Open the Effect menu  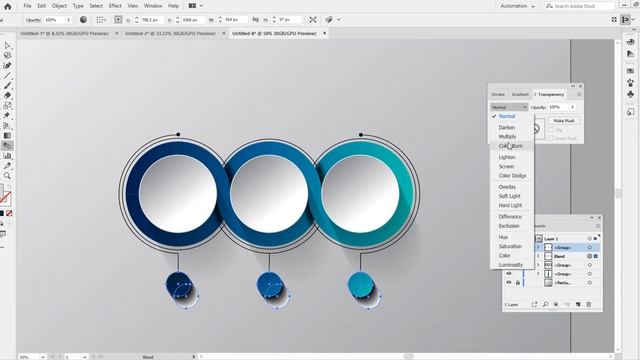[115, 6]
